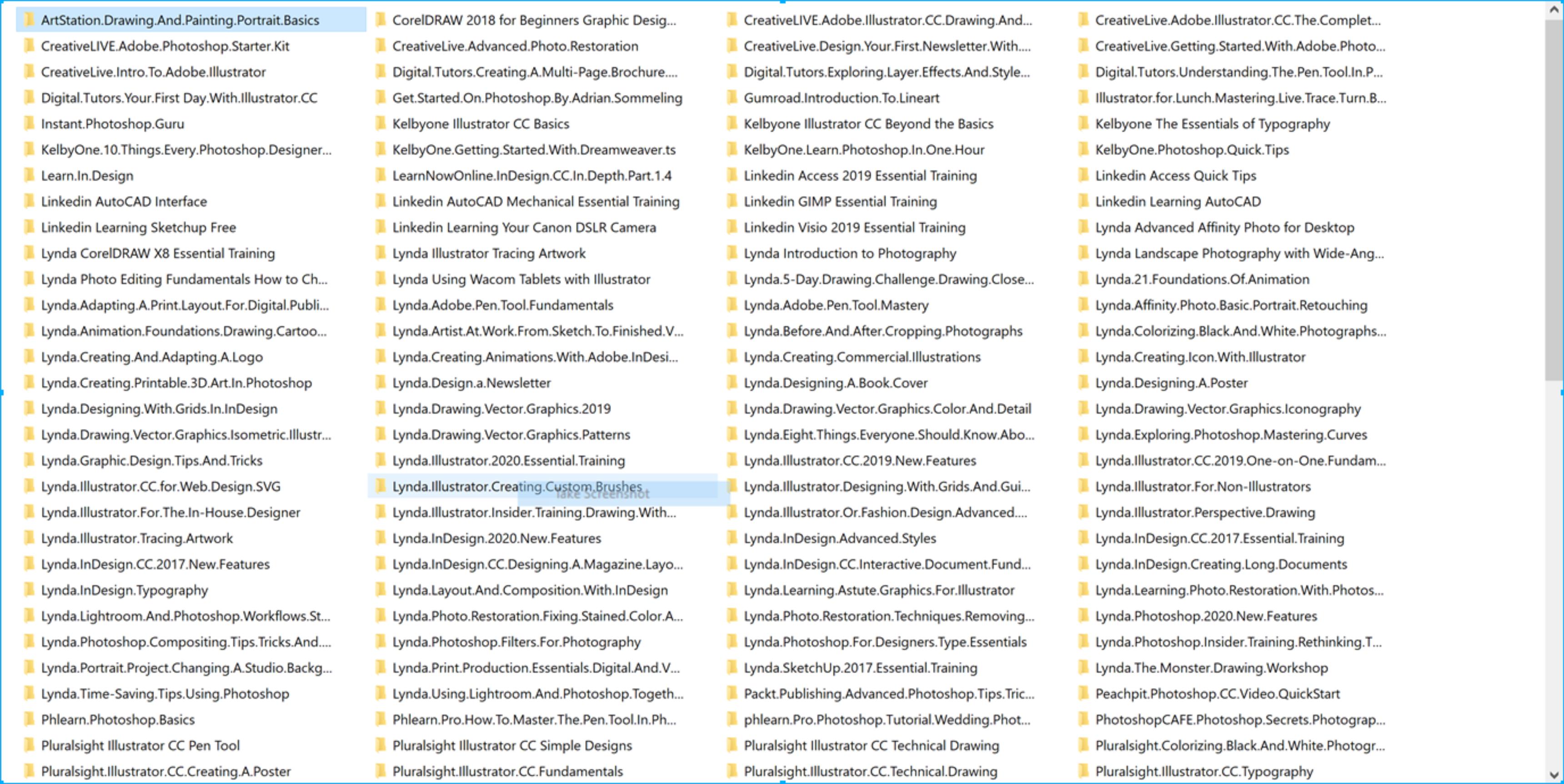Click folder icon next to Kelbyone Illustrator CC Basics
Screen dimensions: 1564x784
[380, 124]
